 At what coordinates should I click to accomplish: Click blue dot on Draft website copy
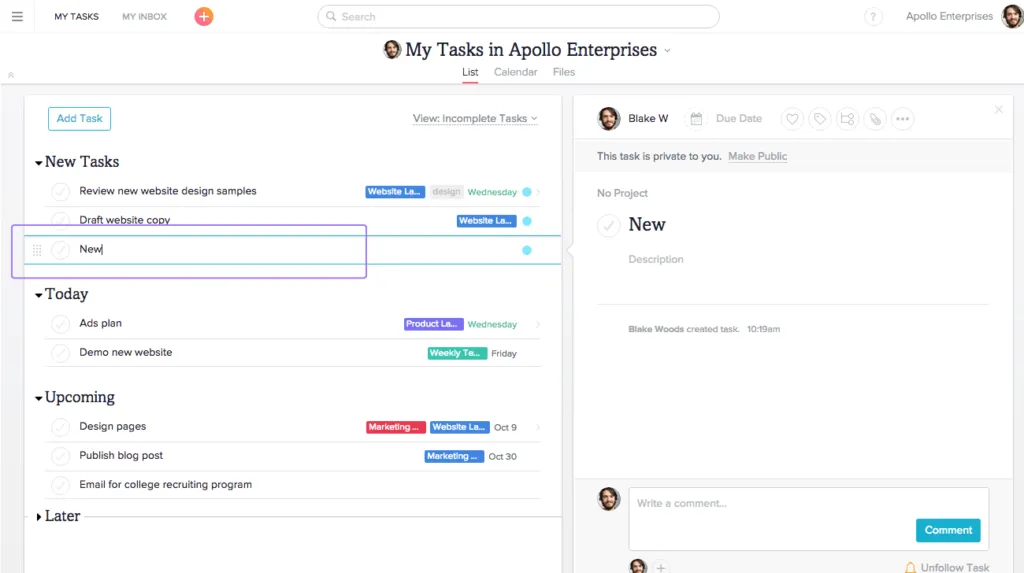click(x=527, y=221)
